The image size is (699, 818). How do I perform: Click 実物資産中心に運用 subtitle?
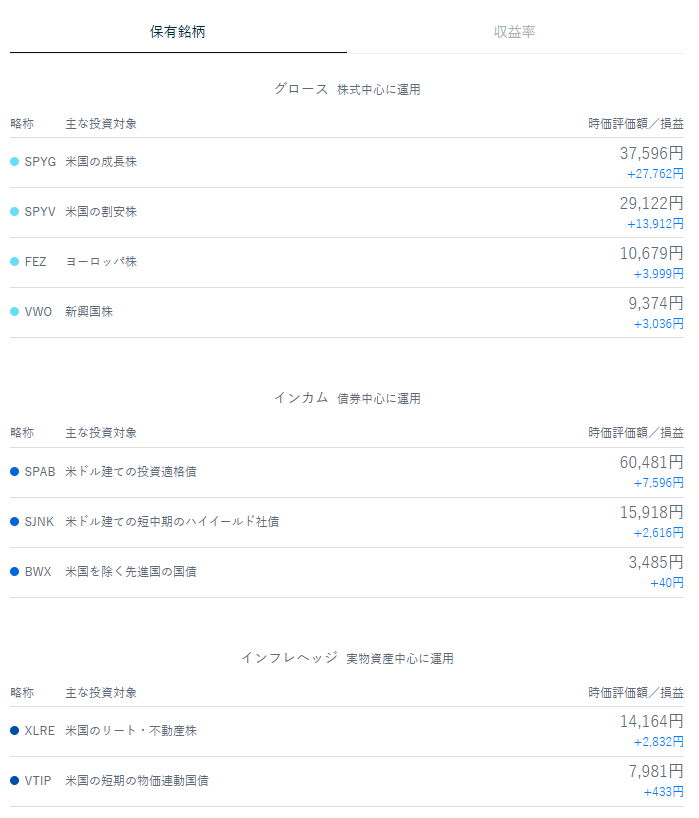tap(400, 659)
